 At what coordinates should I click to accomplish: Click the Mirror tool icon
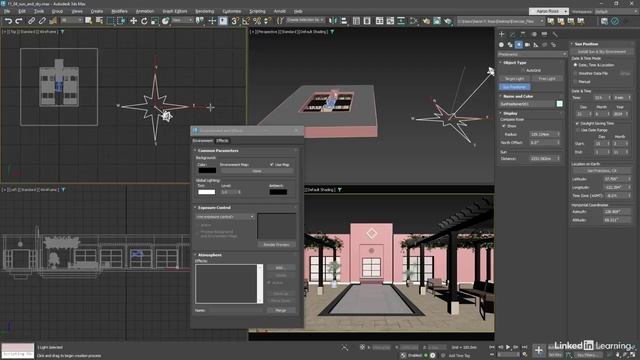[333, 21]
